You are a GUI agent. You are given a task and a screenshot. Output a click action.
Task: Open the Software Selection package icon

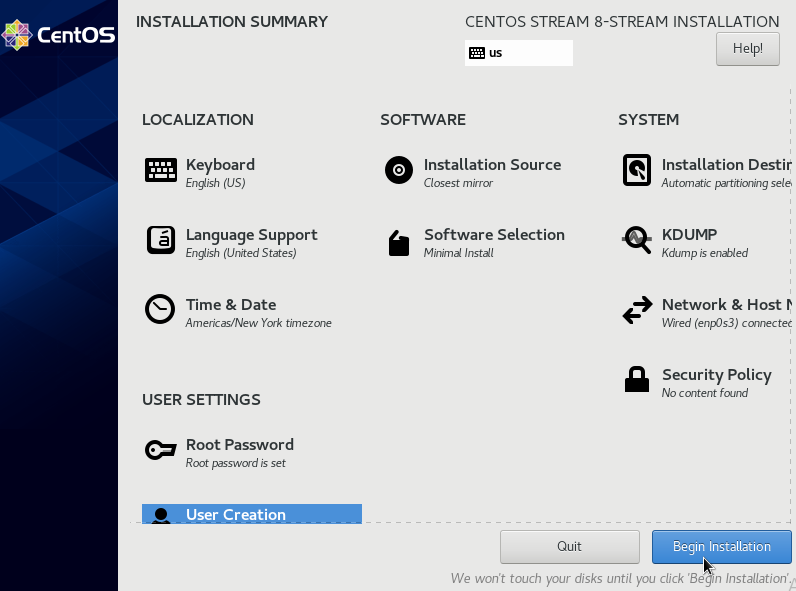pyautogui.click(x=399, y=243)
